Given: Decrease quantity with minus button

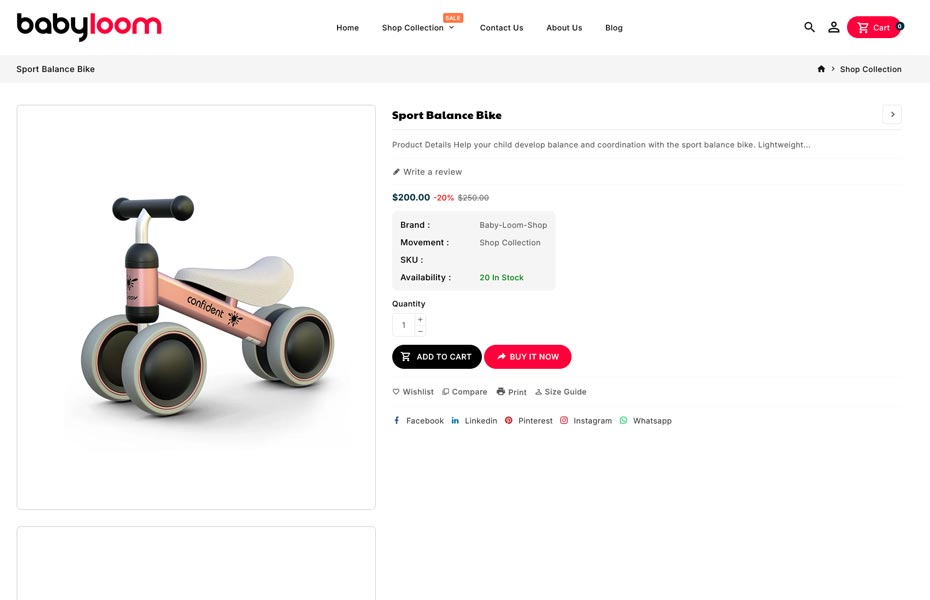Looking at the screenshot, I should click(420, 331).
